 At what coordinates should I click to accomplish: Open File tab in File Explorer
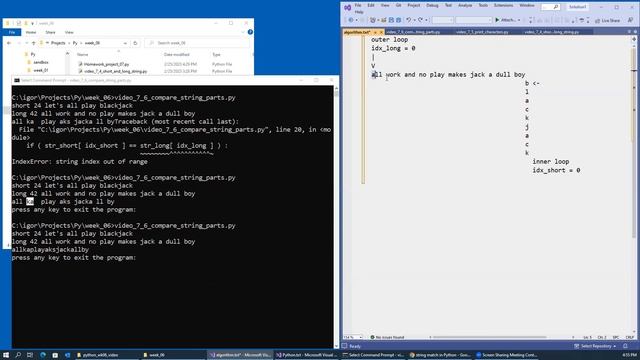coord(12,32)
